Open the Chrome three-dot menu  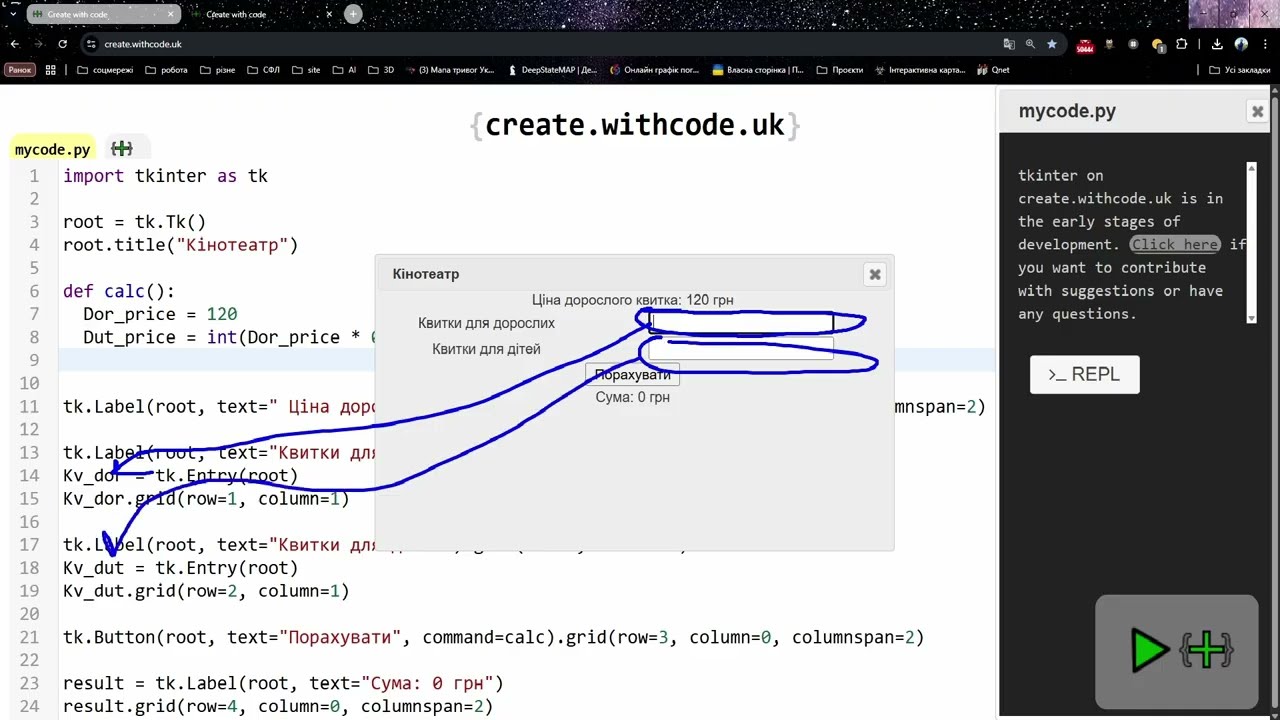[1265, 44]
